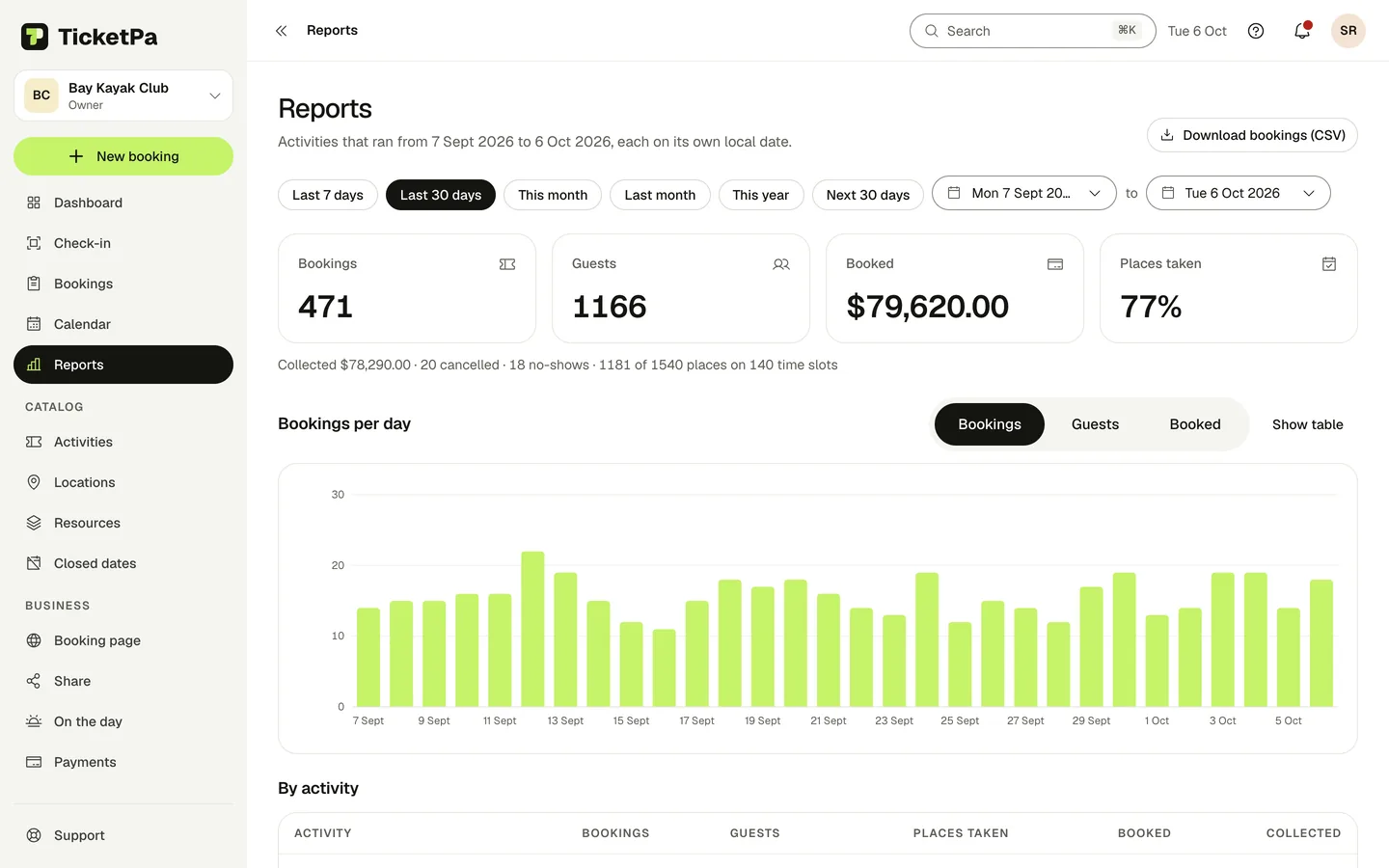The height and width of the screenshot is (868, 1389).
Task: Switch chart to the Booked tab
Action: tap(1195, 424)
